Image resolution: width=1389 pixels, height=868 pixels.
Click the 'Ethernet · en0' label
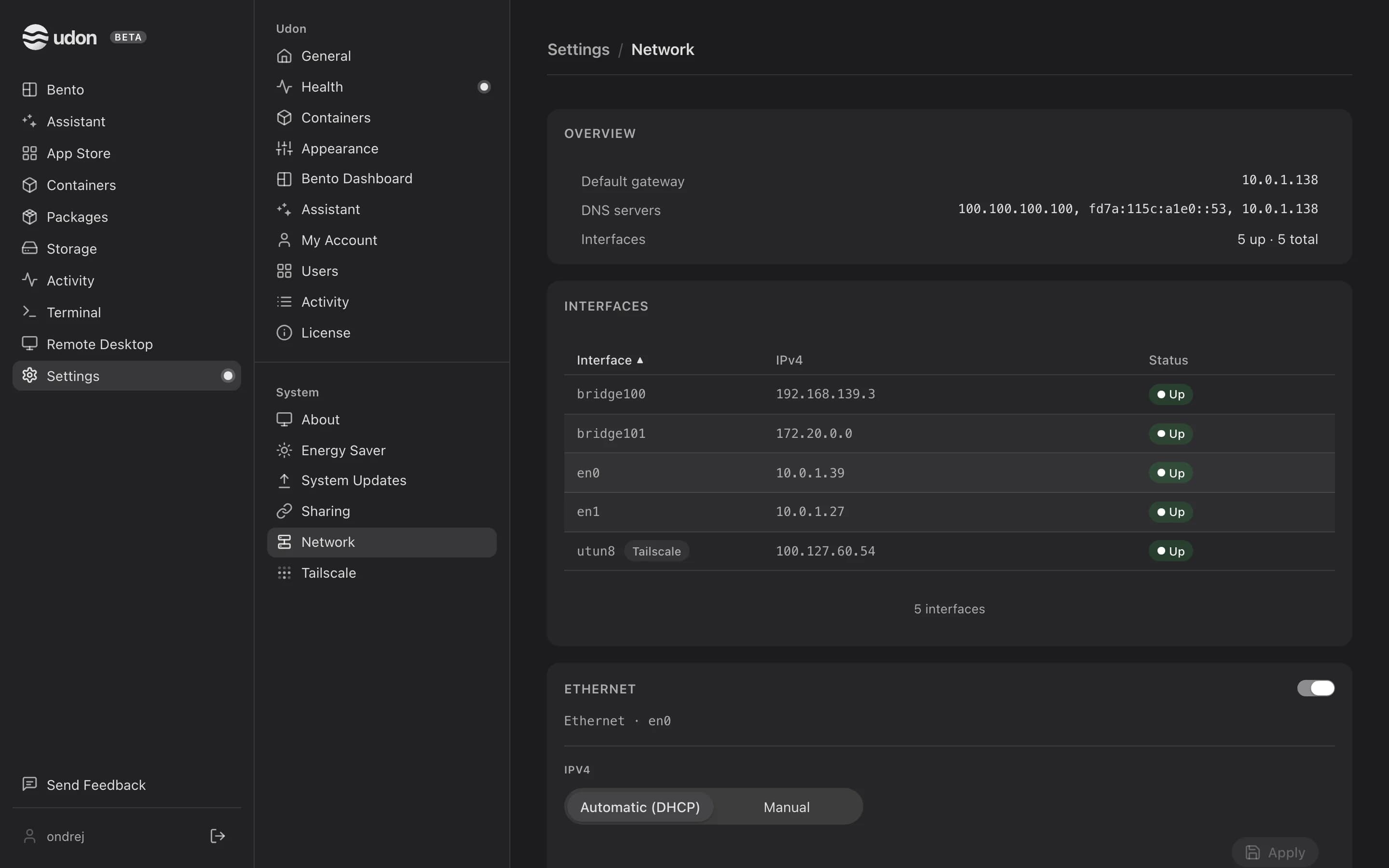pos(617,720)
